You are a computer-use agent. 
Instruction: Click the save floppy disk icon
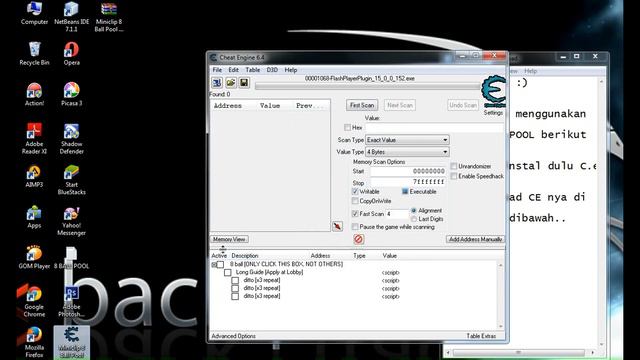tap(244, 83)
